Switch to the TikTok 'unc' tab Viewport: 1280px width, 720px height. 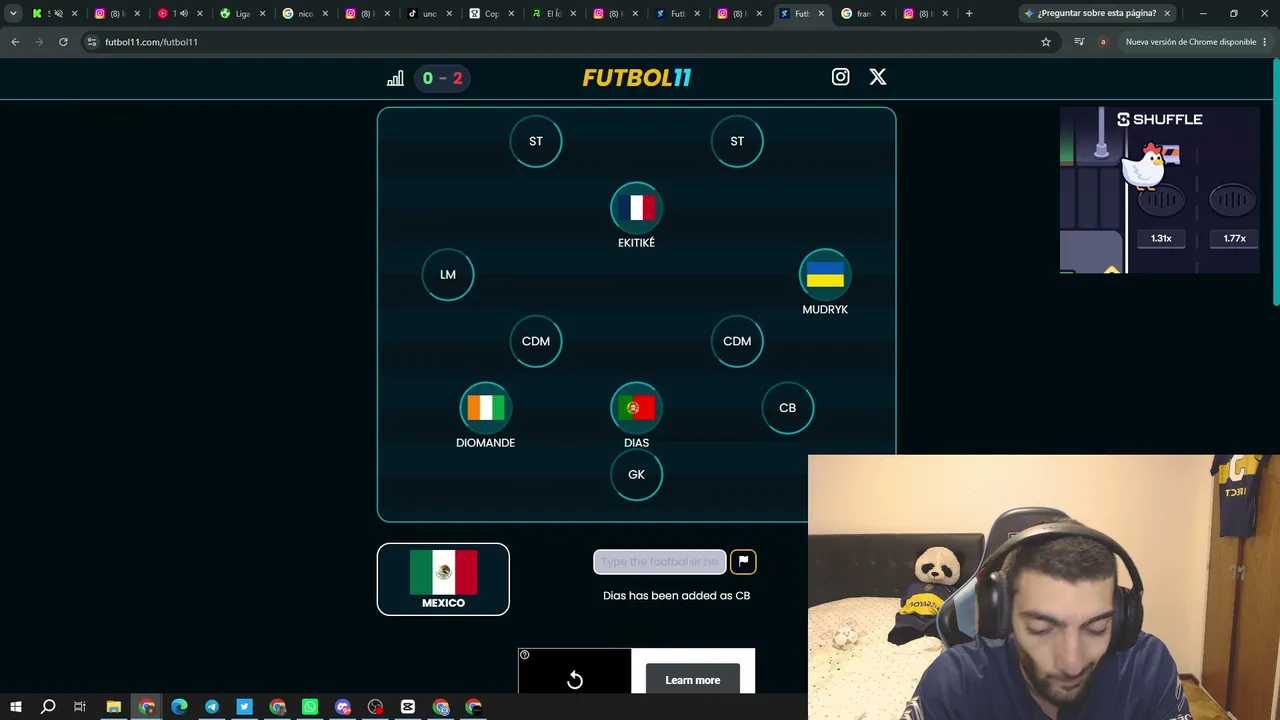pyautogui.click(x=430, y=14)
